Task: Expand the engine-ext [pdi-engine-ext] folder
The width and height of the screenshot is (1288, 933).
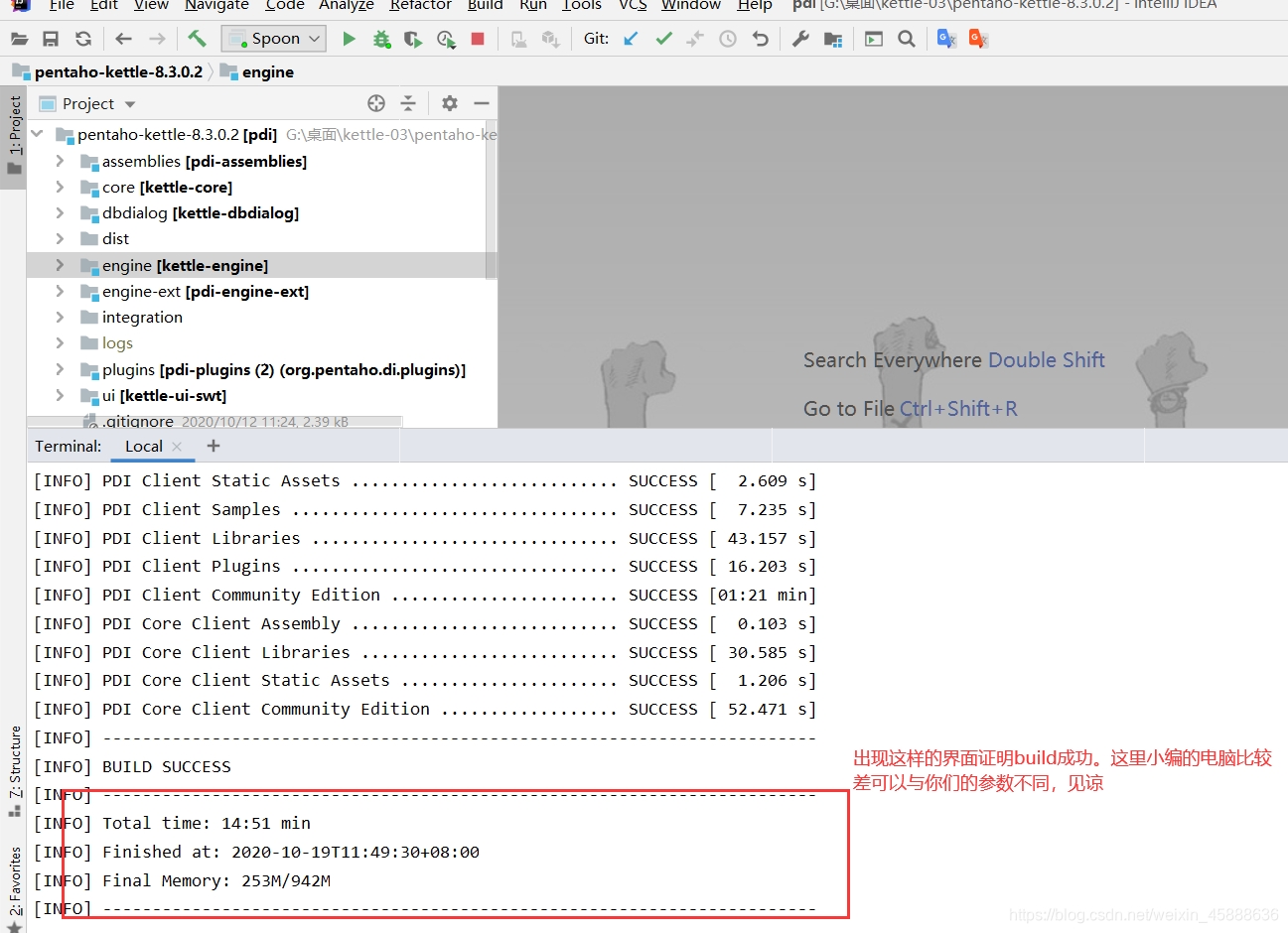Action: (60, 291)
